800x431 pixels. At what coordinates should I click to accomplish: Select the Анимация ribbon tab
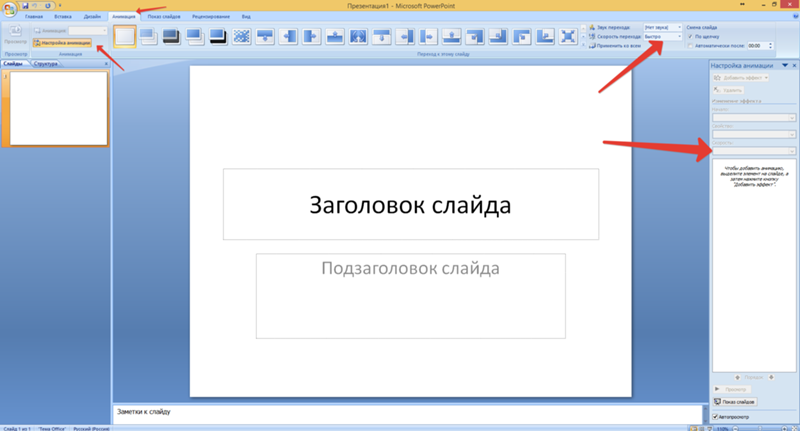pyautogui.click(x=124, y=16)
